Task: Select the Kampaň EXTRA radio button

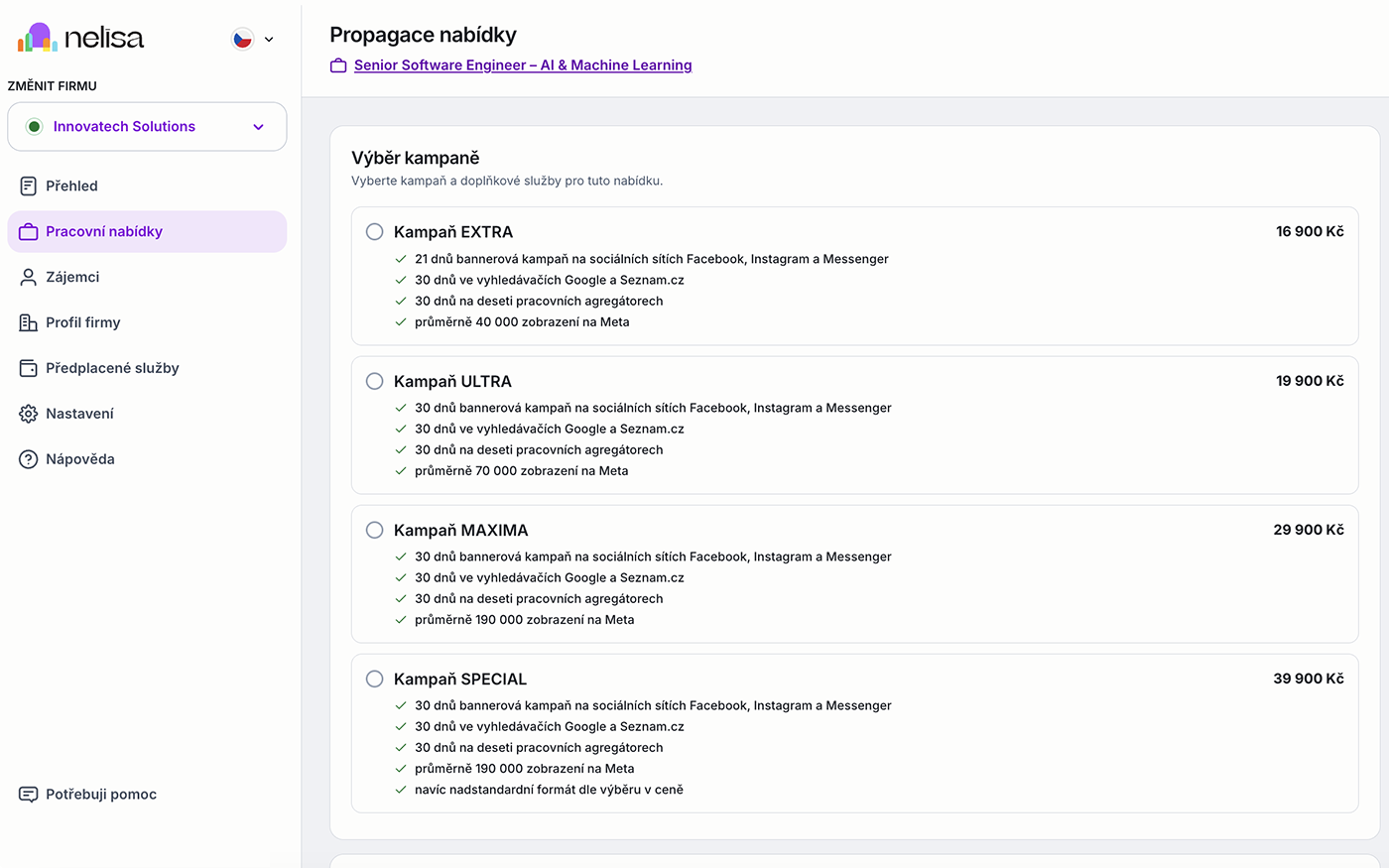Action: (x=374, y=232)
